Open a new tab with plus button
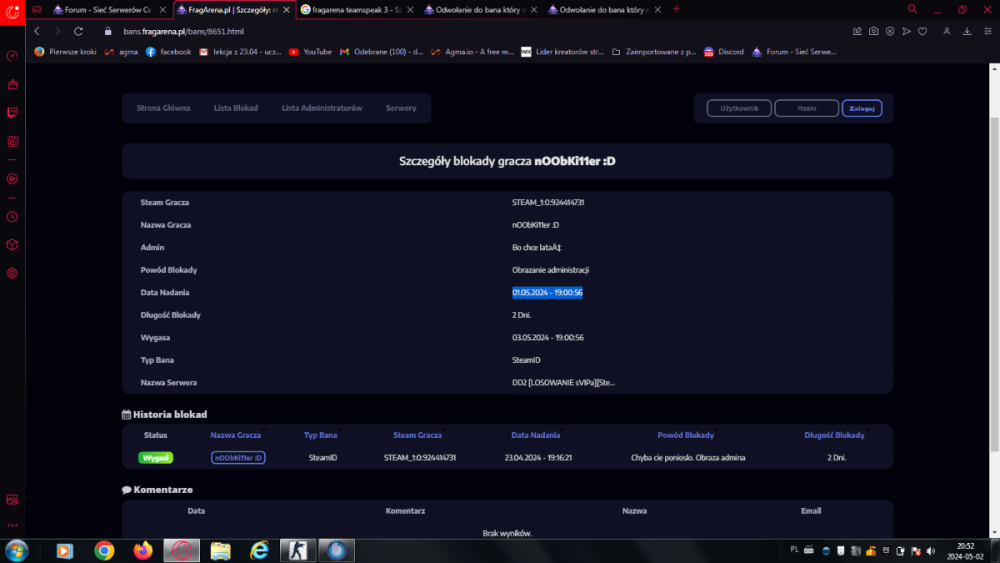This screenshot has height=563, width=1000. [676, 9]
